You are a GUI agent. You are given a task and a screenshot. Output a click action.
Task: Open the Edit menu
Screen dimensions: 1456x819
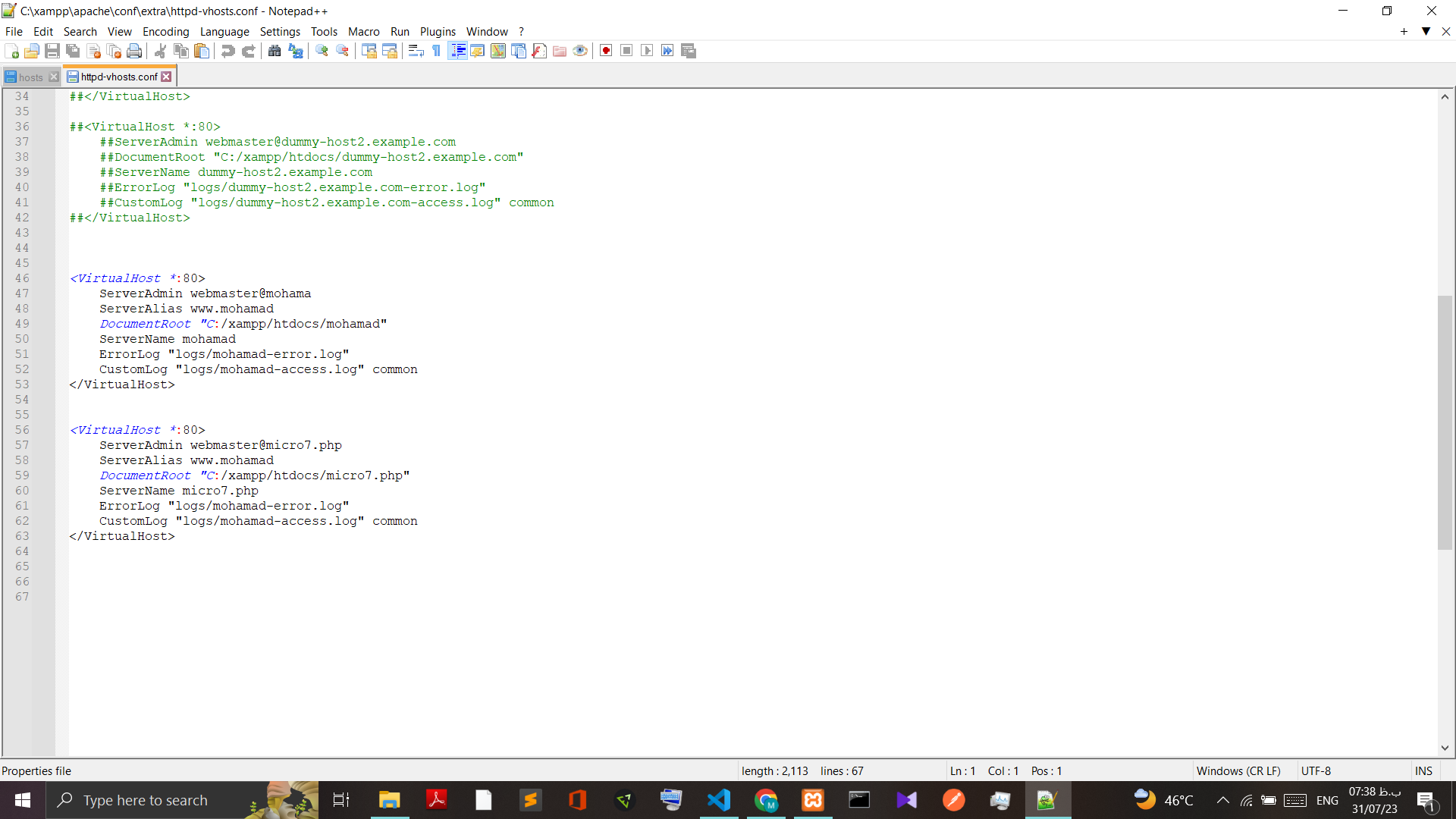[43, 31]
